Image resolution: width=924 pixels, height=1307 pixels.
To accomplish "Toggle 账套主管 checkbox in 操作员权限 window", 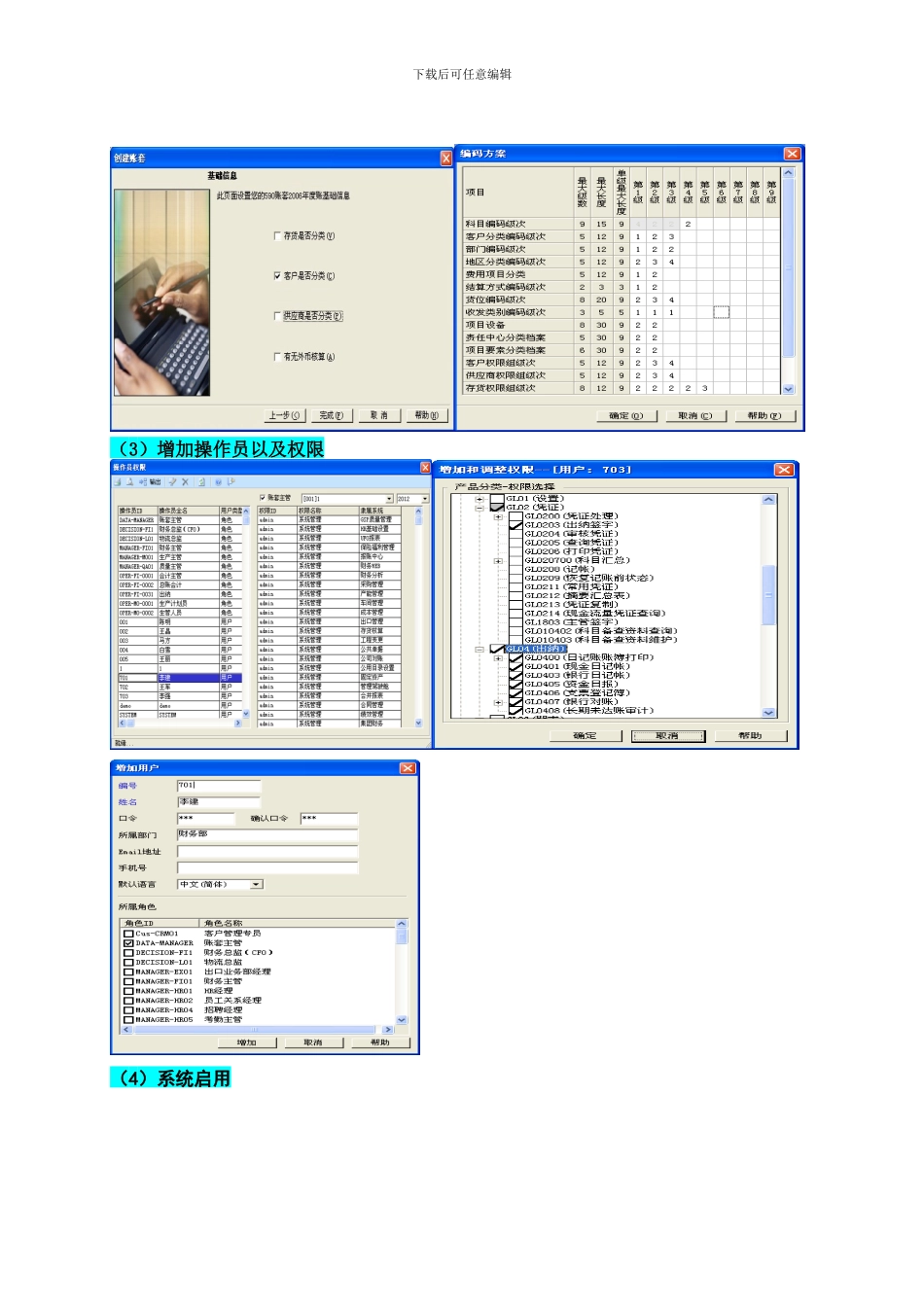I will 263,498.
